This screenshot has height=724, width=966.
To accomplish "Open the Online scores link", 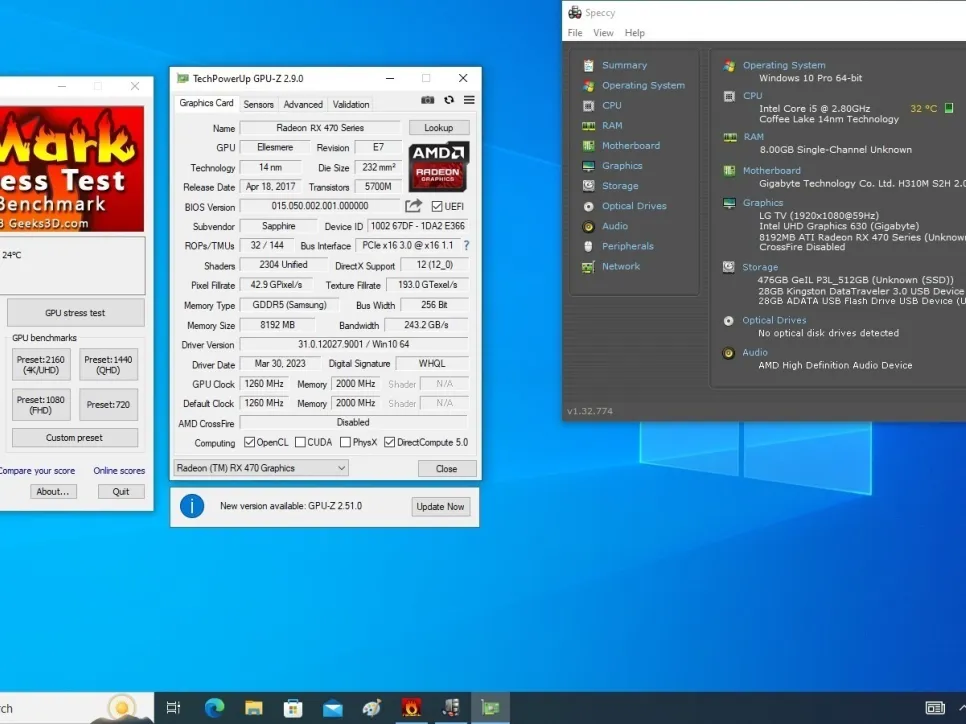I will click(120, 471).
